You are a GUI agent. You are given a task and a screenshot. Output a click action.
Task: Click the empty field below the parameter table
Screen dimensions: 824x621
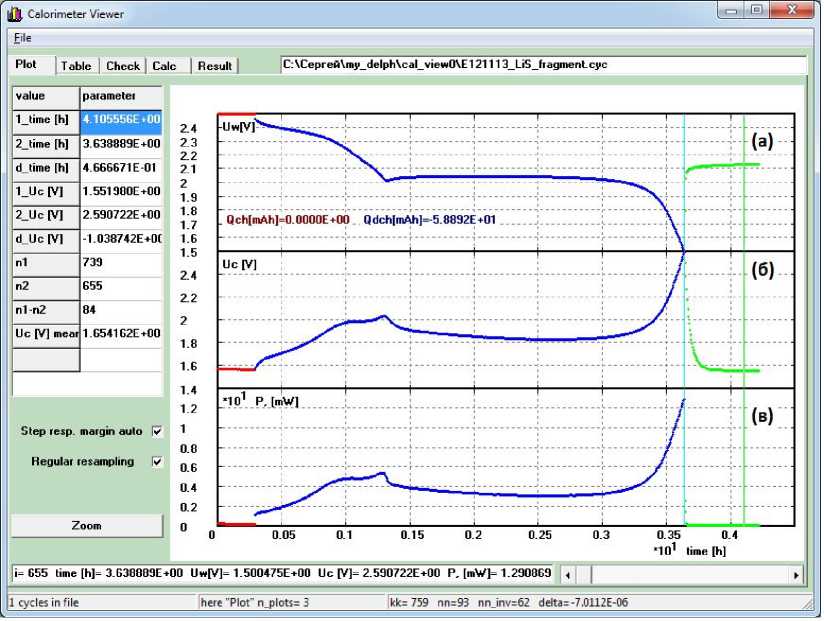[x=86, y=385]
